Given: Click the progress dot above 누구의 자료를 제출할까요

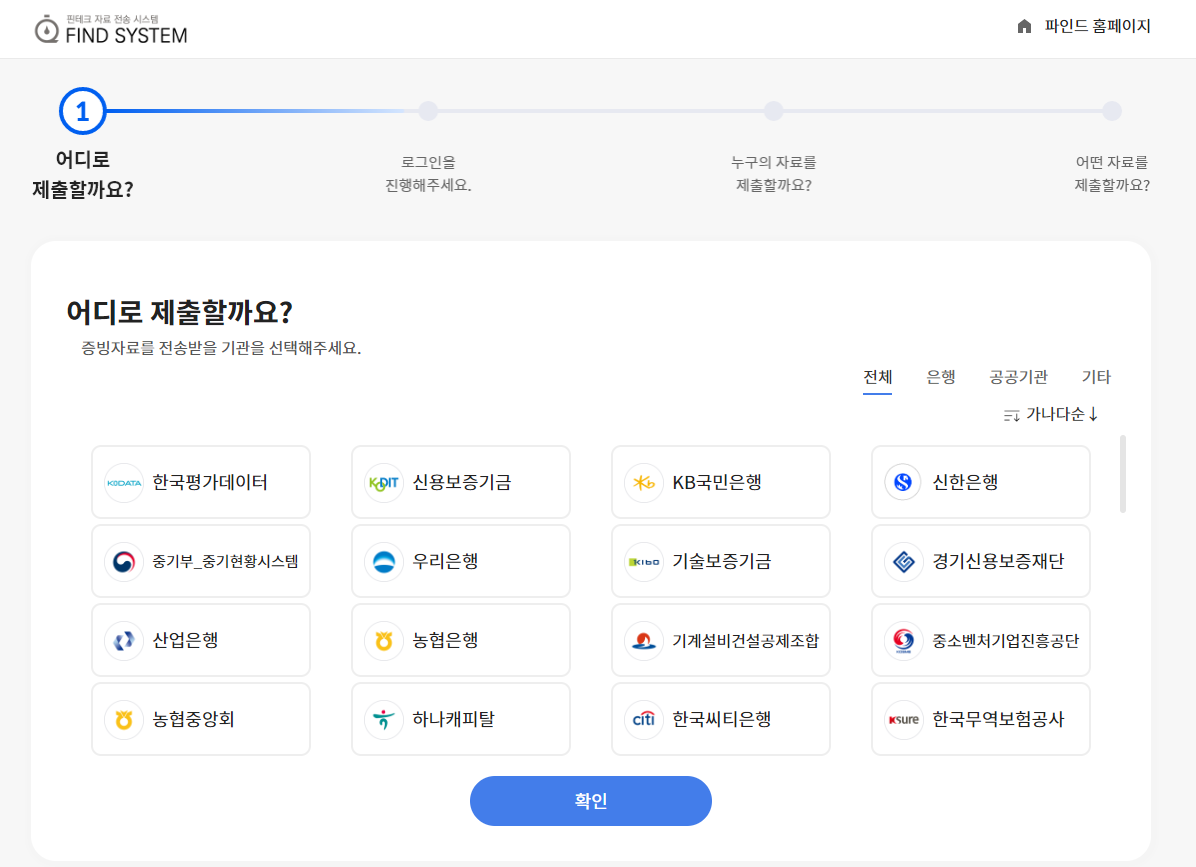Looking at the screenshot, I should click(x=773, y=111).
